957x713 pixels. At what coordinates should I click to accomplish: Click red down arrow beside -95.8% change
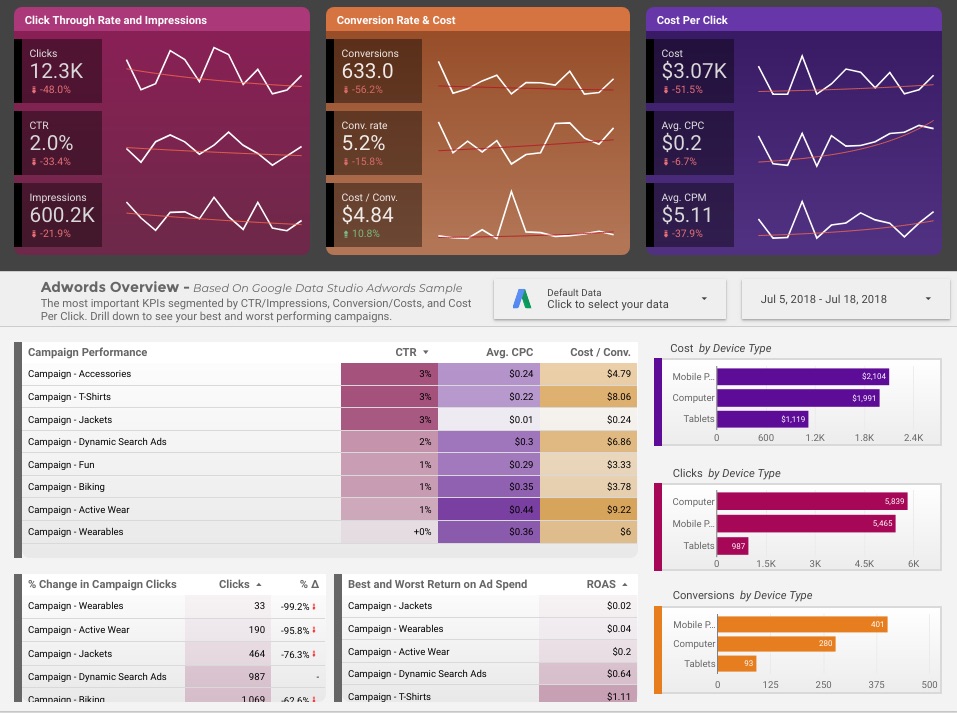(x=315, y=631)
